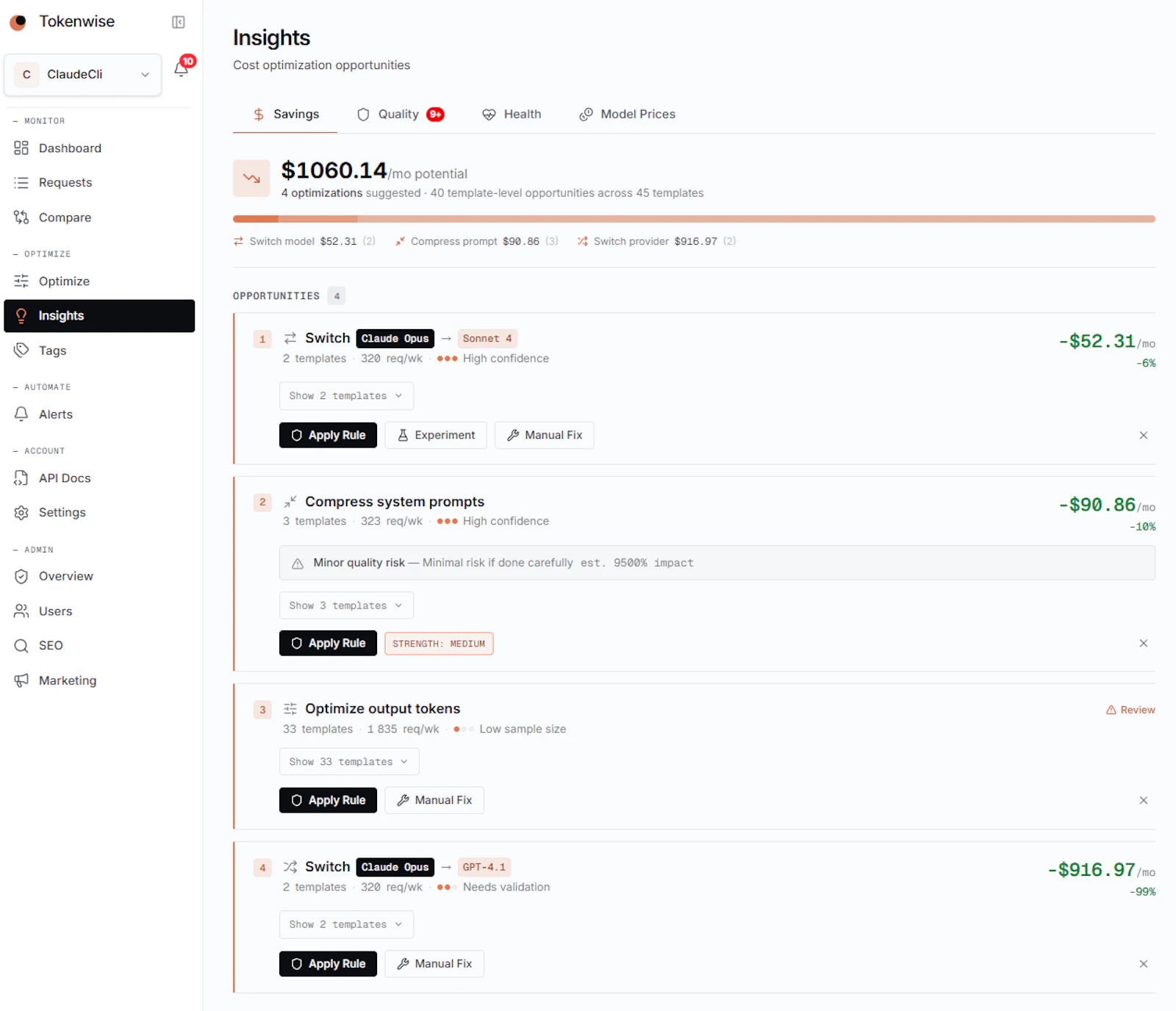Navigate to Optimize page
Viewport: 1176px width, 1011px height.
pos(99,281)
